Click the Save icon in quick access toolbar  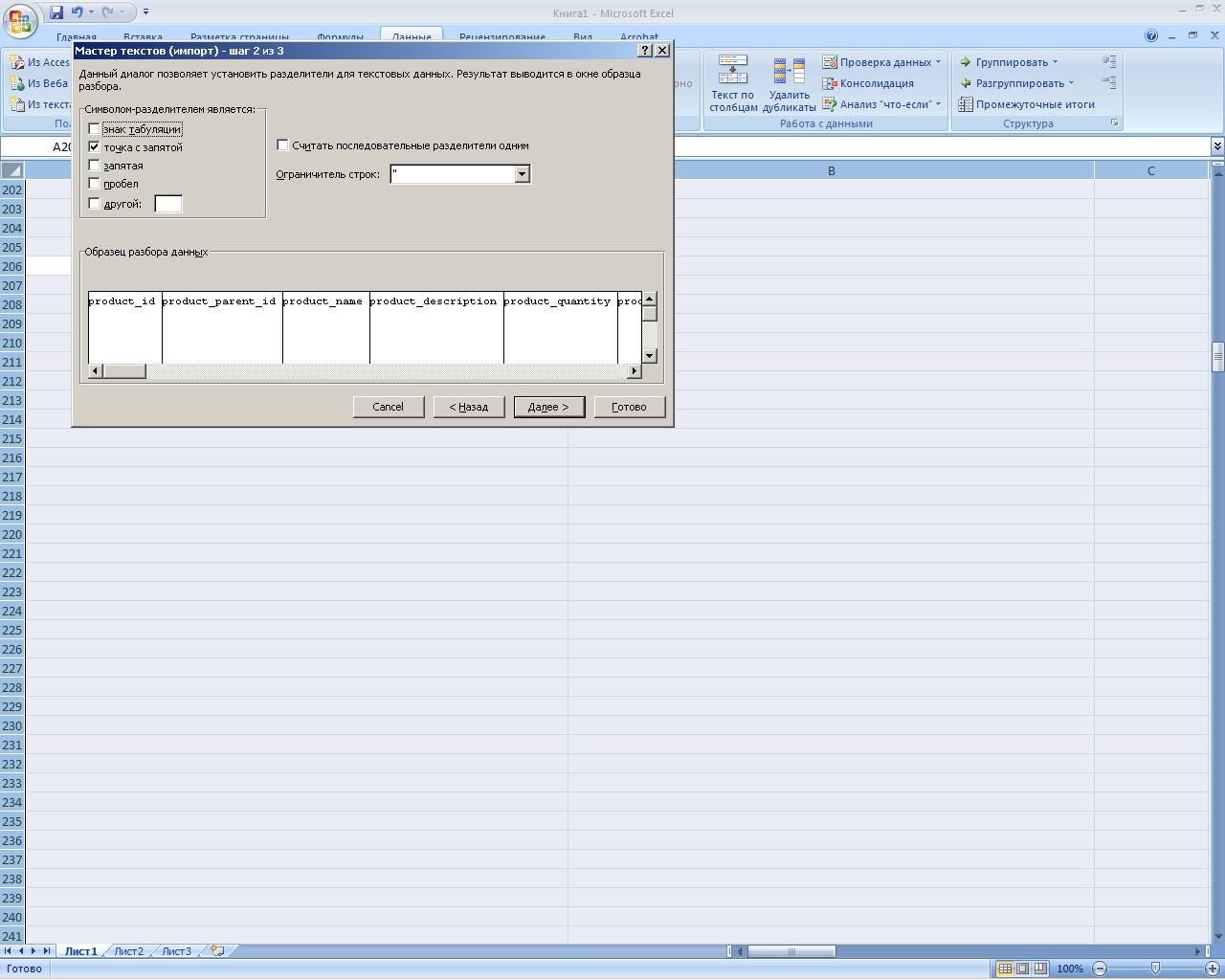(56, 12)
